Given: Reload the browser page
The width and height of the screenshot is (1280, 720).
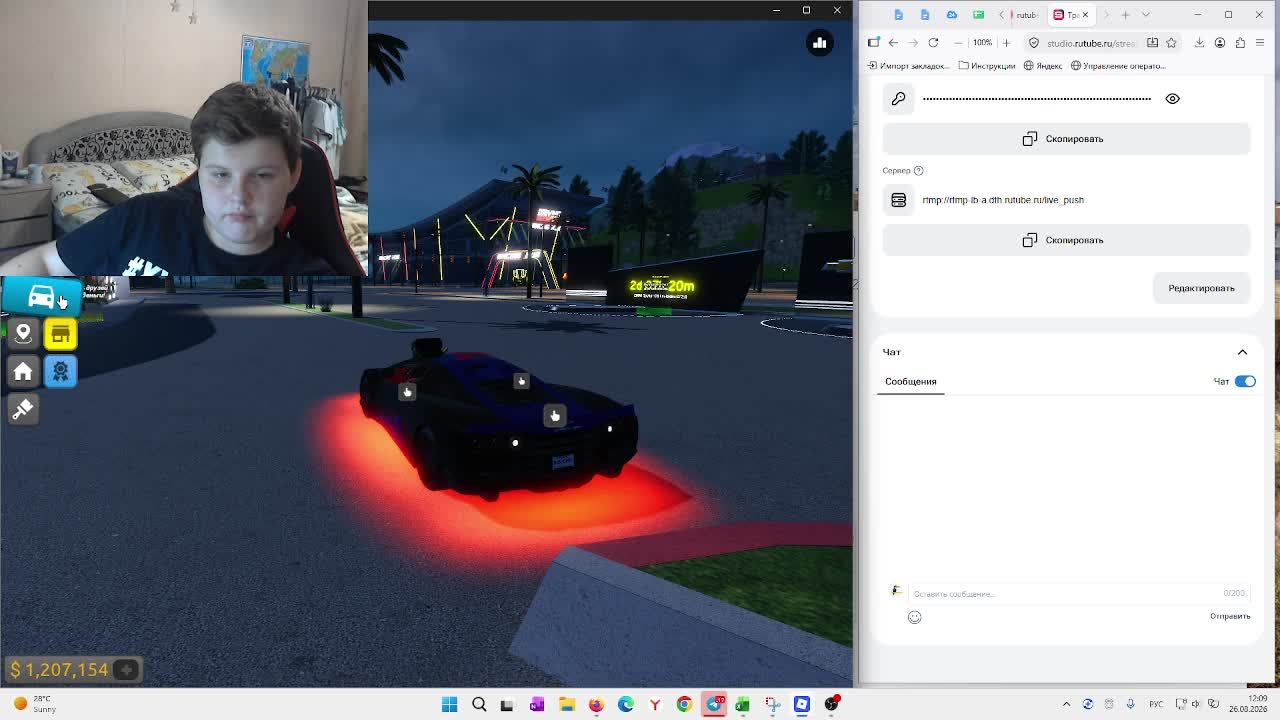Looking at the screenshot, I should 933,43.
